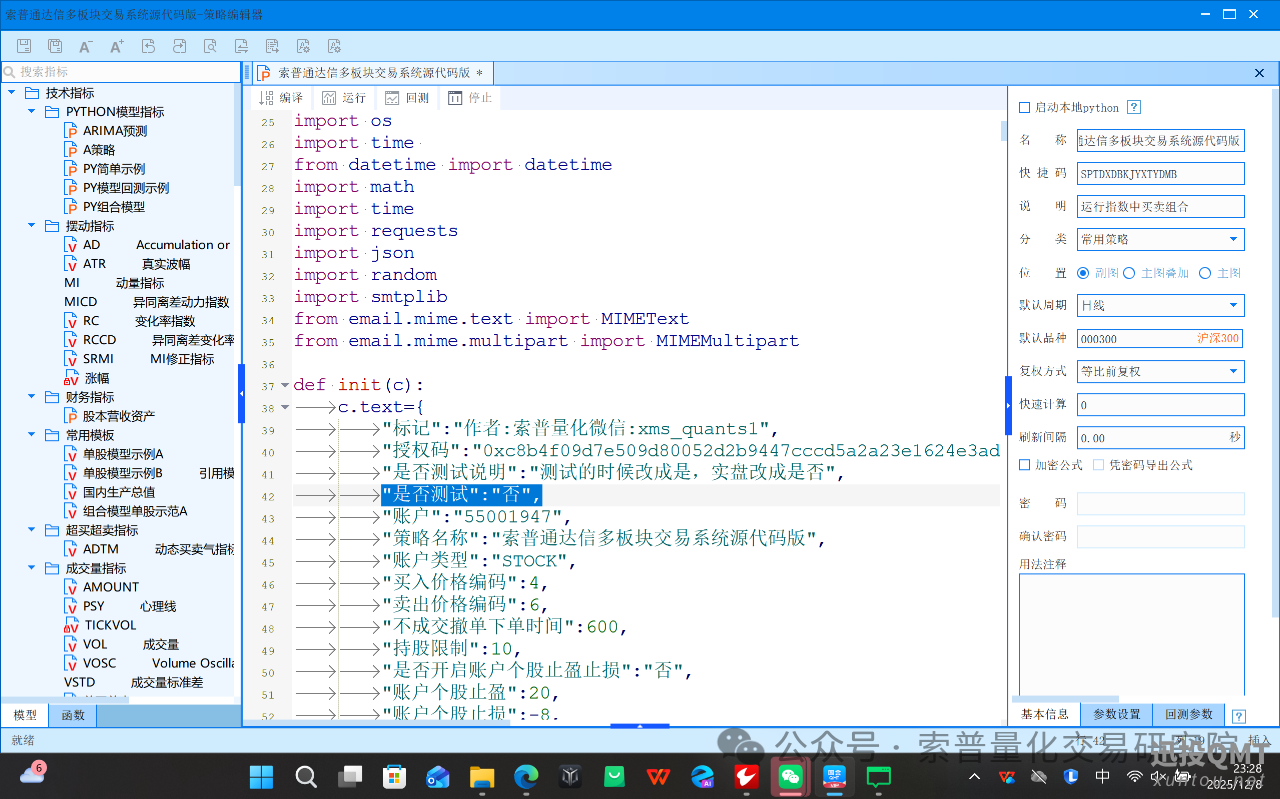Click the 搜索指标 search field
Screen dimensions: 1280x799
pos(120,72)
